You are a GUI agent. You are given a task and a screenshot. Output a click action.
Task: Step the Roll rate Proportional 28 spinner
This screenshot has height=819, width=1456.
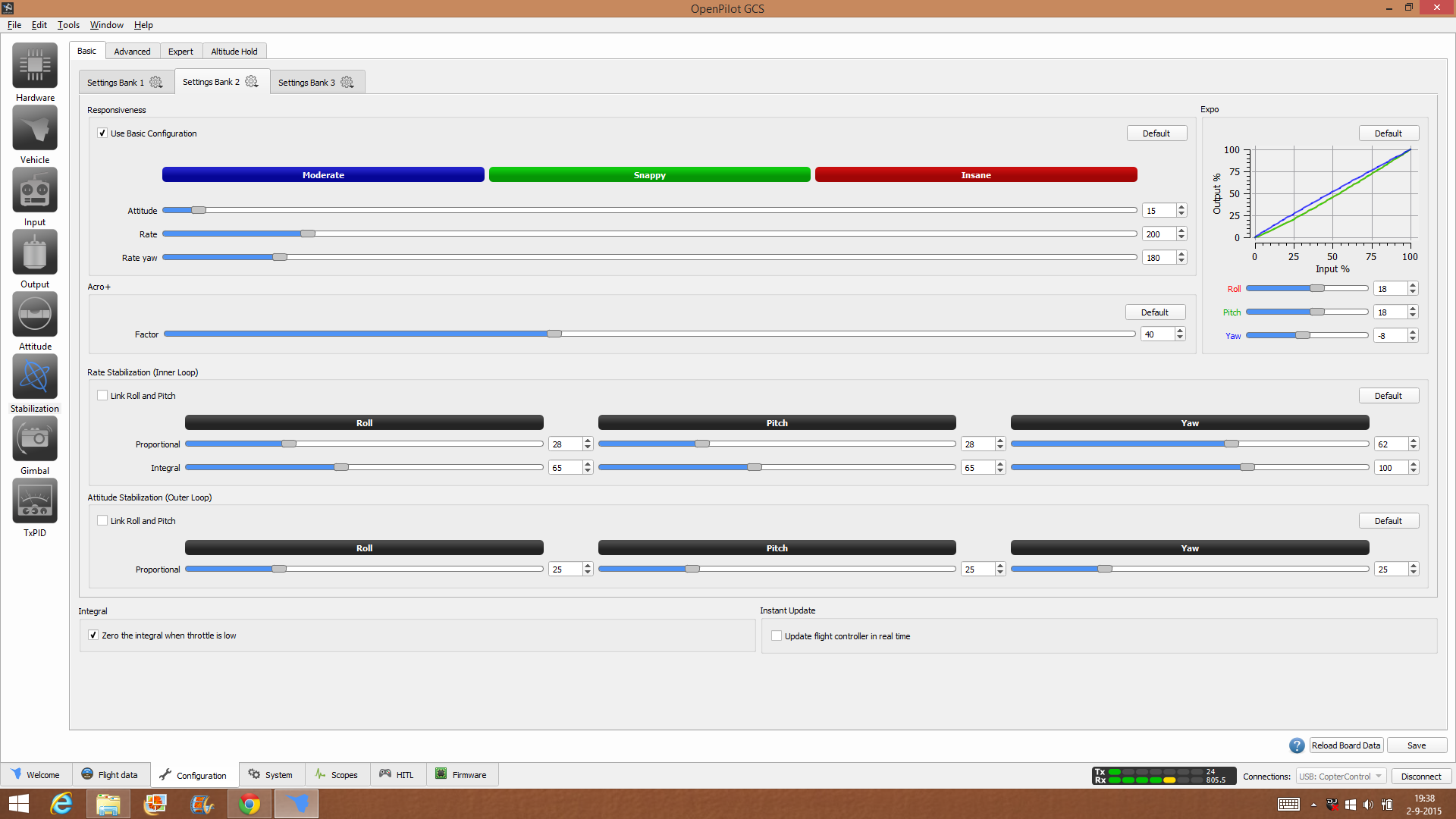click(588, 444)
